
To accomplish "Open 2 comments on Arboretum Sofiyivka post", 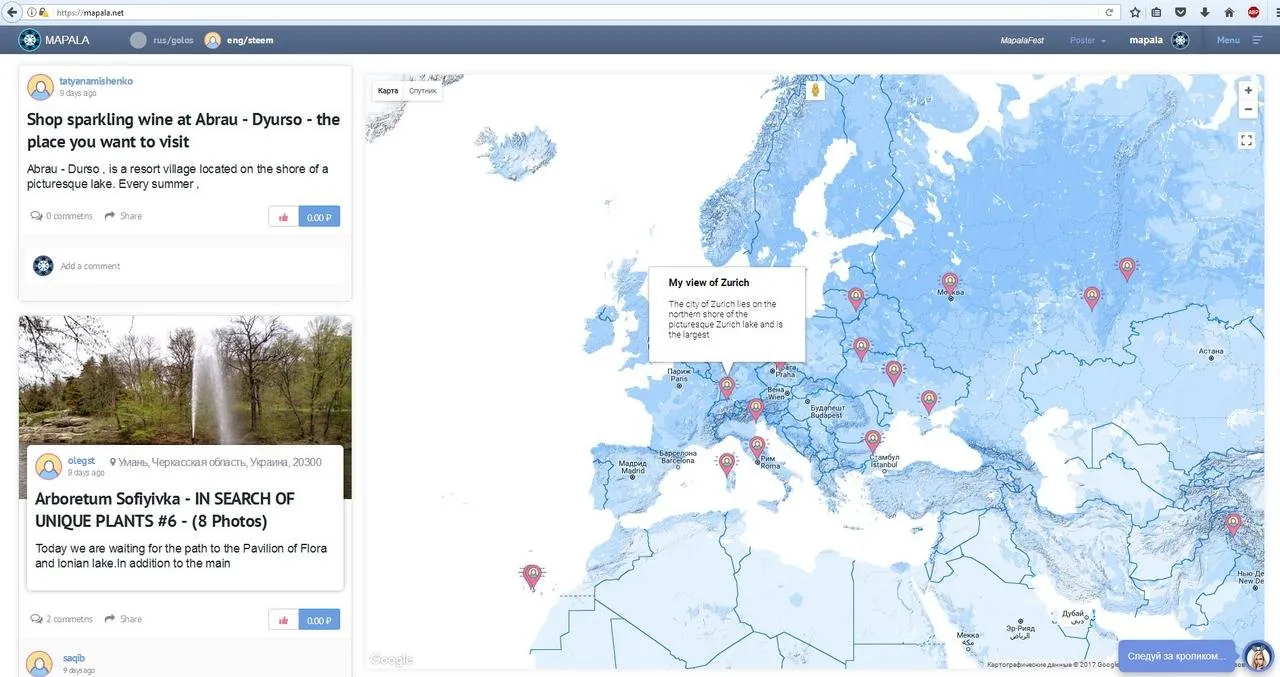I will 62,619.
